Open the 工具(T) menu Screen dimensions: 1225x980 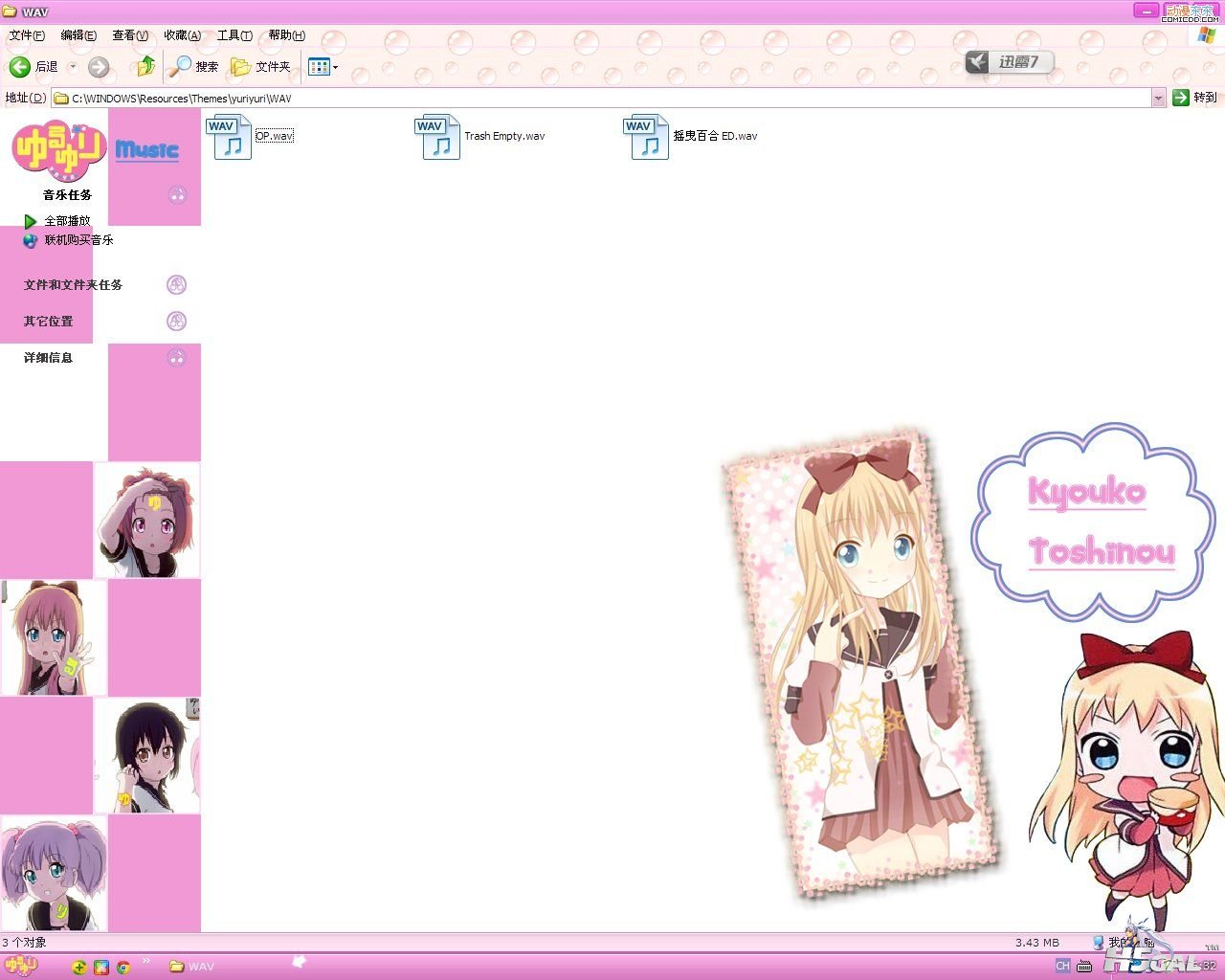(x=234, y=35)
